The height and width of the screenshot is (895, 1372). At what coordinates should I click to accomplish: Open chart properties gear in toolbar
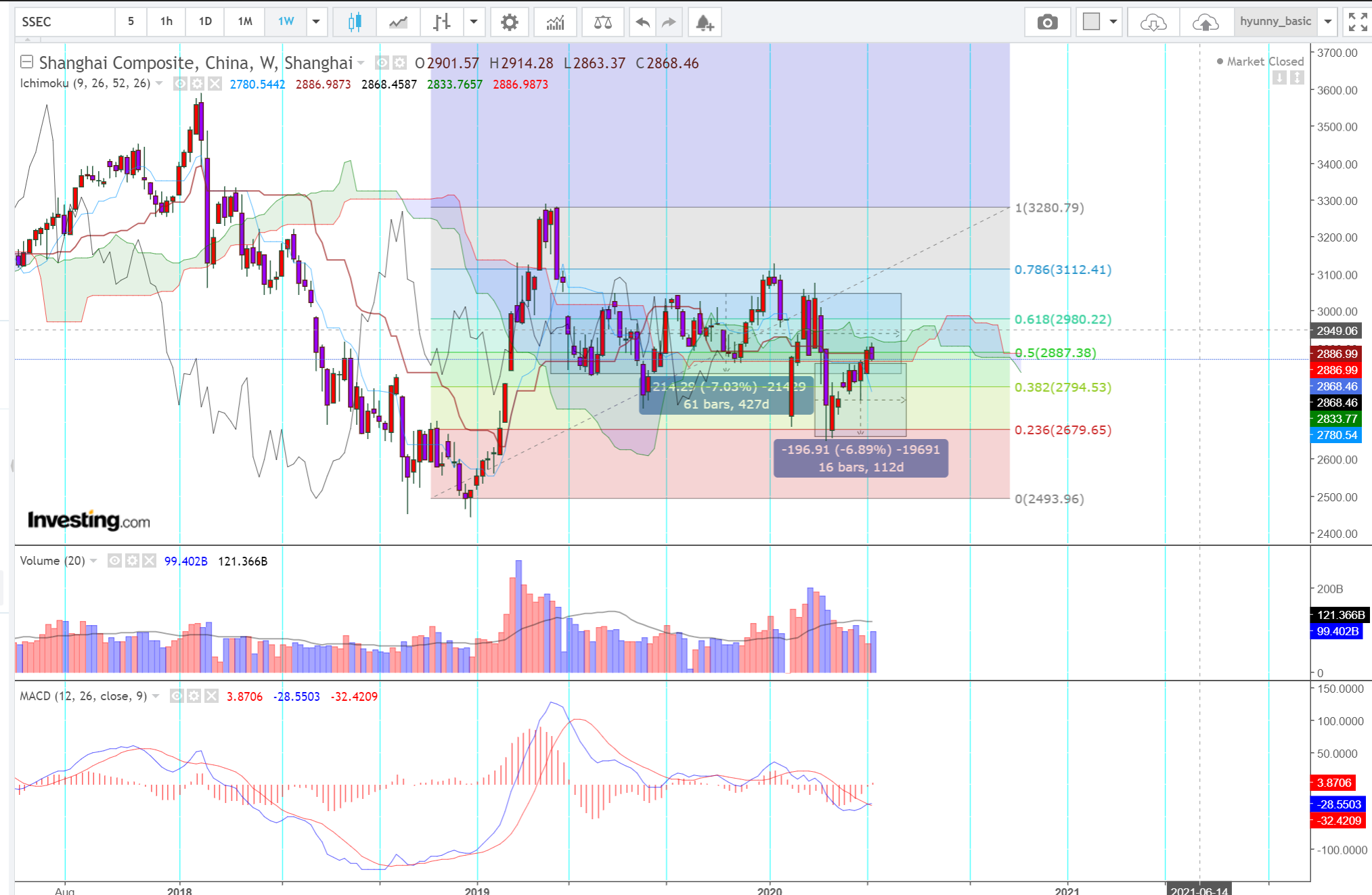pyautogui.click(x=509, y=22)
